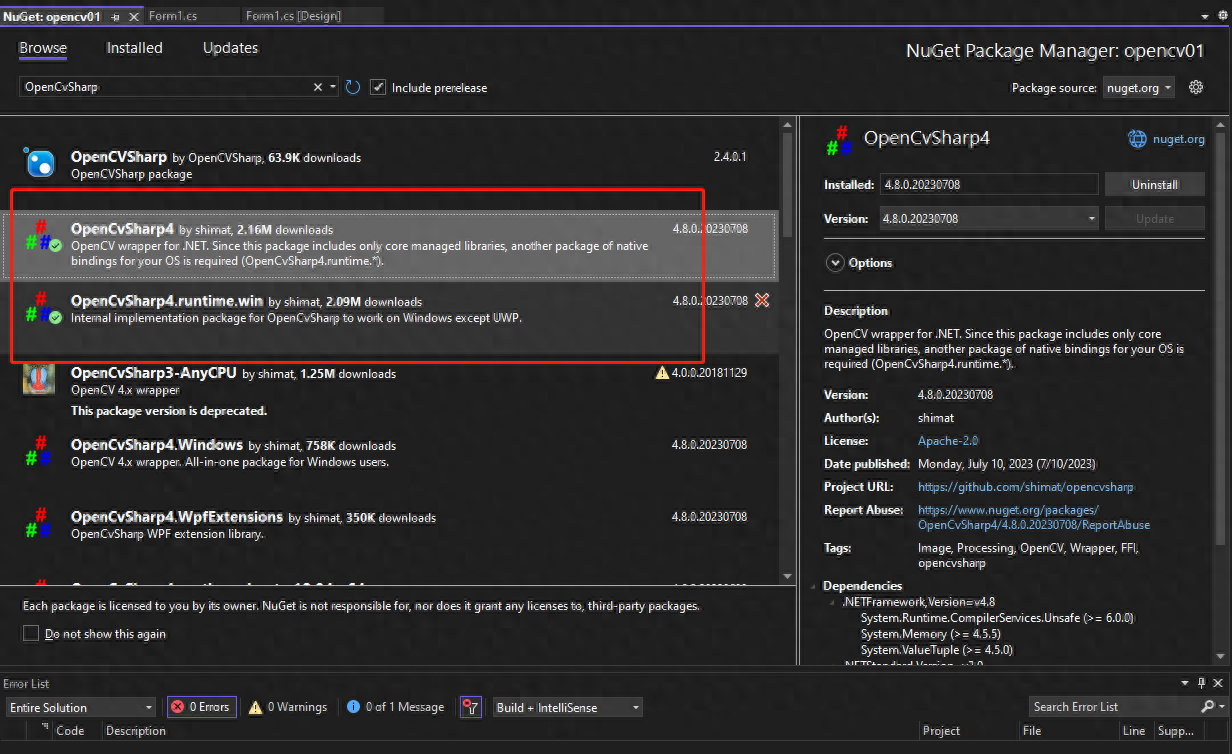The width and height of the screenshot is (1232, 754).
Task: Open the Apache-2.0 license link
Action: (x=948, y=441)
